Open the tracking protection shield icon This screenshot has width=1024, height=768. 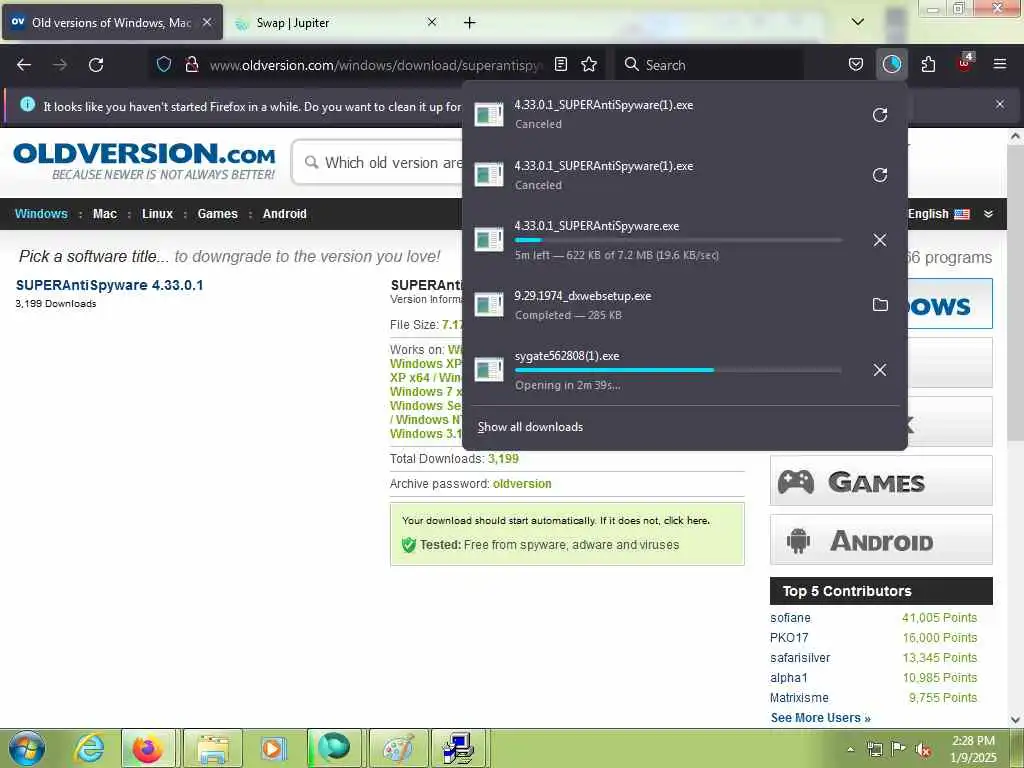tap(164, 64)
